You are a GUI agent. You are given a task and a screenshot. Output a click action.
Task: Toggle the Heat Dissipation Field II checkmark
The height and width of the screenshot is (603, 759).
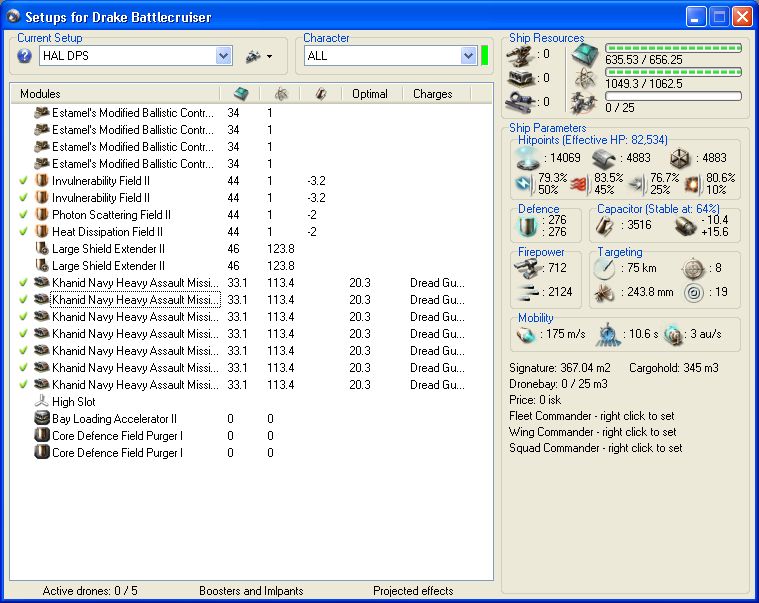23,232
